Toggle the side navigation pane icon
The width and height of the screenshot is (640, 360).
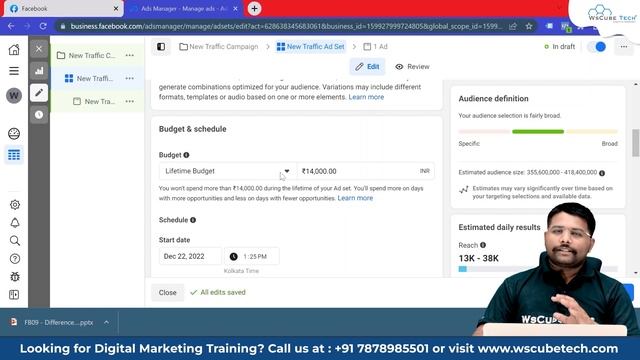point(161,47)
